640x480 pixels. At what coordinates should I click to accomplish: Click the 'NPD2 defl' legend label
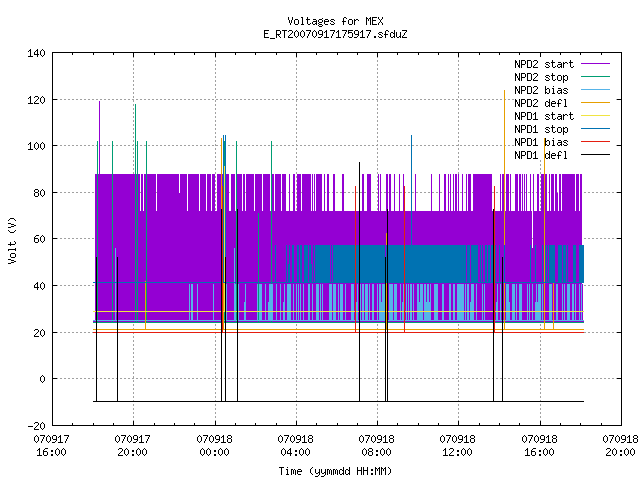(541, 103)
